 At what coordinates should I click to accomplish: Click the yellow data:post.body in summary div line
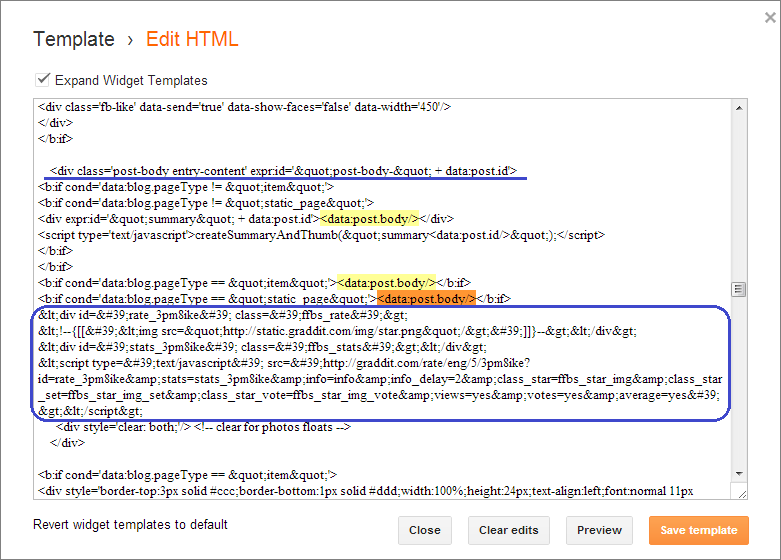click(x=369, y=219)
